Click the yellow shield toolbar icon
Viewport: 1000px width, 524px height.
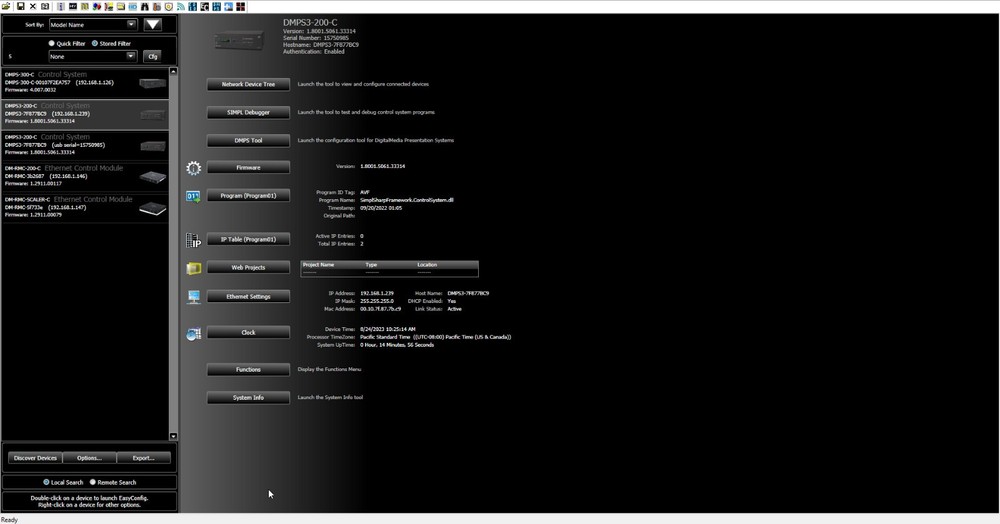pos(169,6)
